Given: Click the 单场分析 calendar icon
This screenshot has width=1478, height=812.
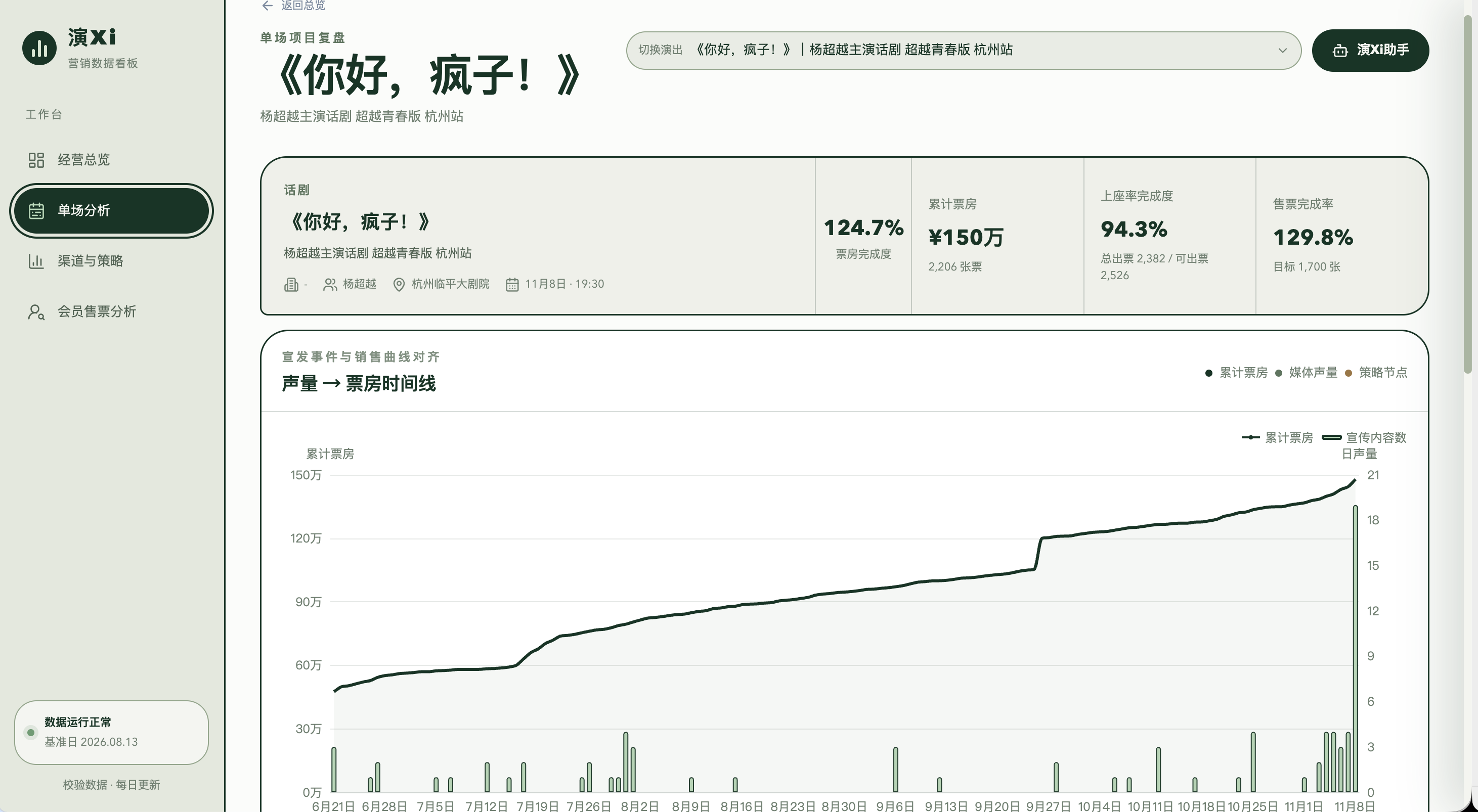Looking at the screenshot, I should tap(36, 210).
